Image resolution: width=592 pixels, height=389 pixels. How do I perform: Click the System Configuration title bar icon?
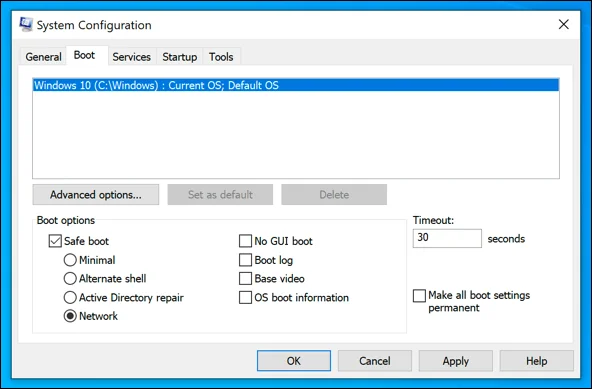tap(26, 25)
